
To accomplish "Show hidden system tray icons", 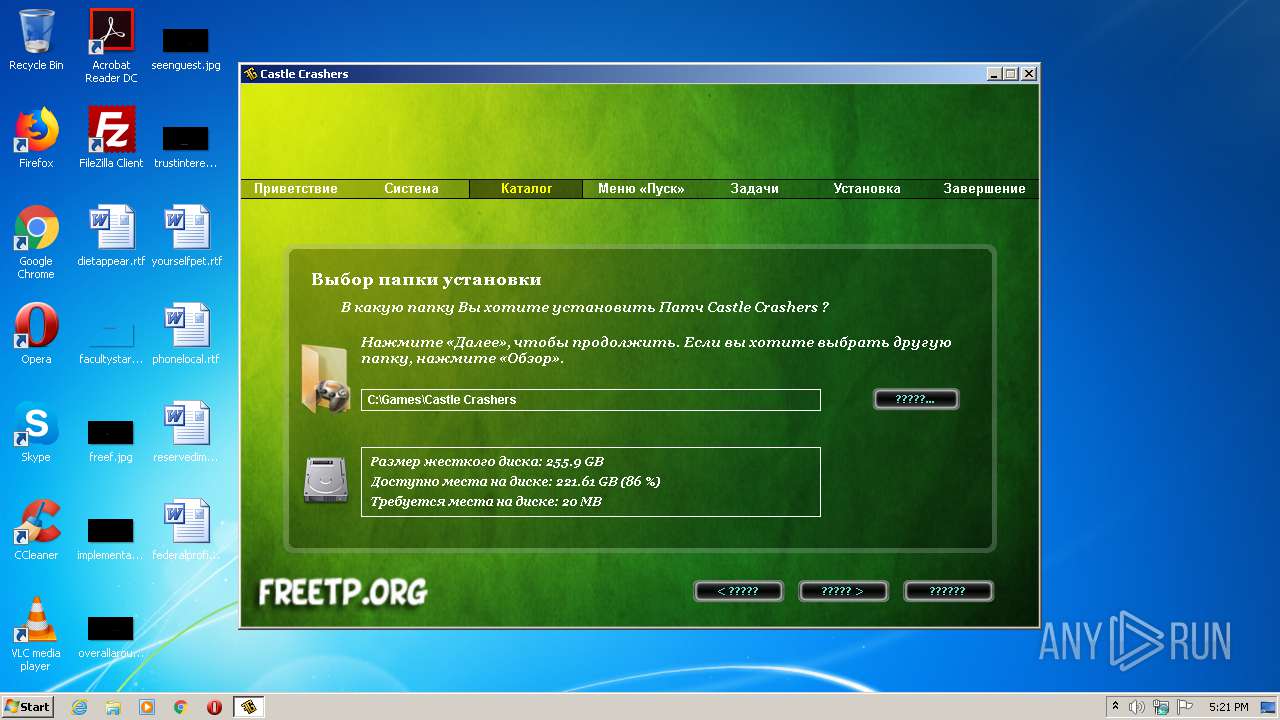I will (1115, 707).
